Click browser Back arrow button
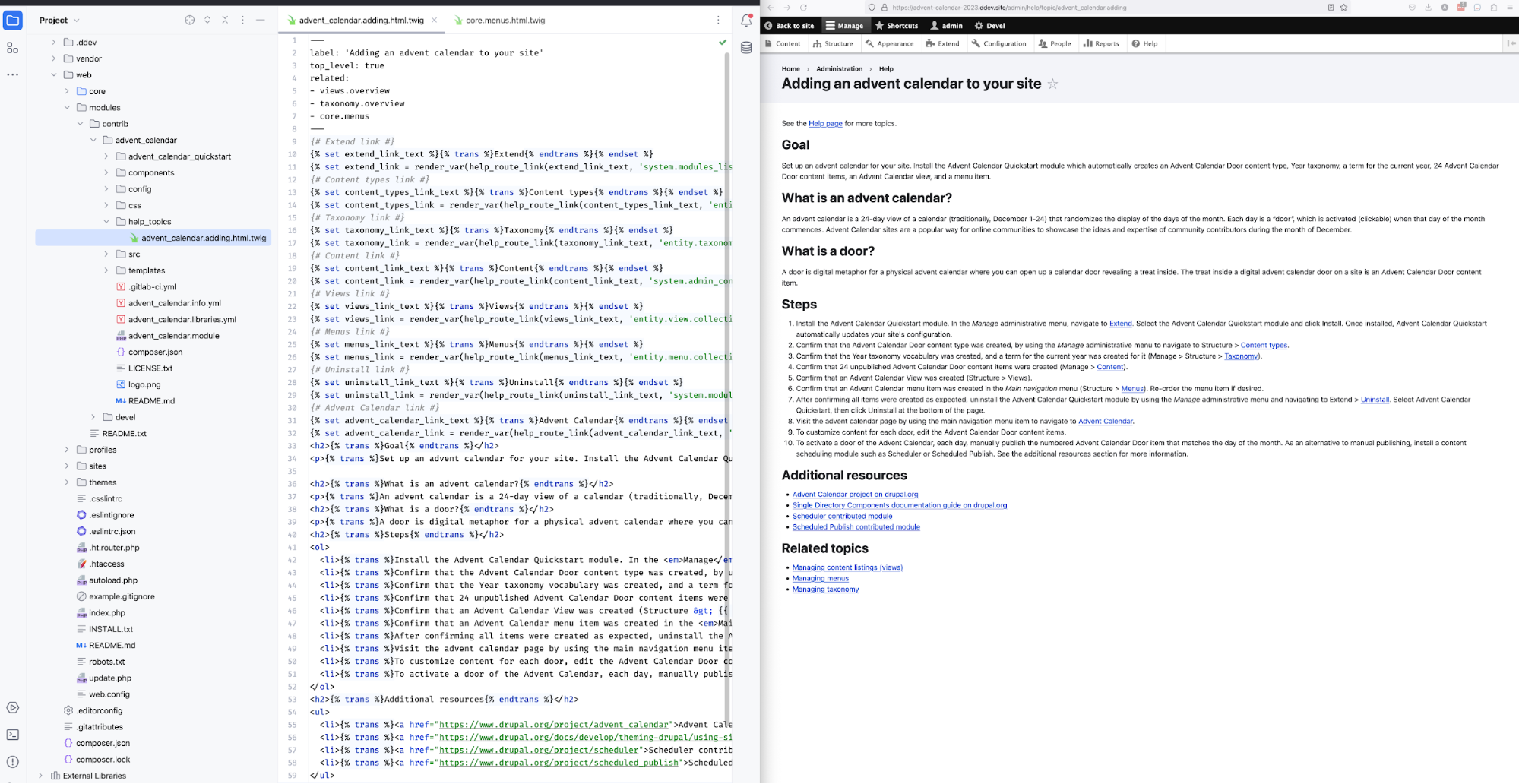The height and width of the screenshot is (784, 1519). click(x=771, y=8)
